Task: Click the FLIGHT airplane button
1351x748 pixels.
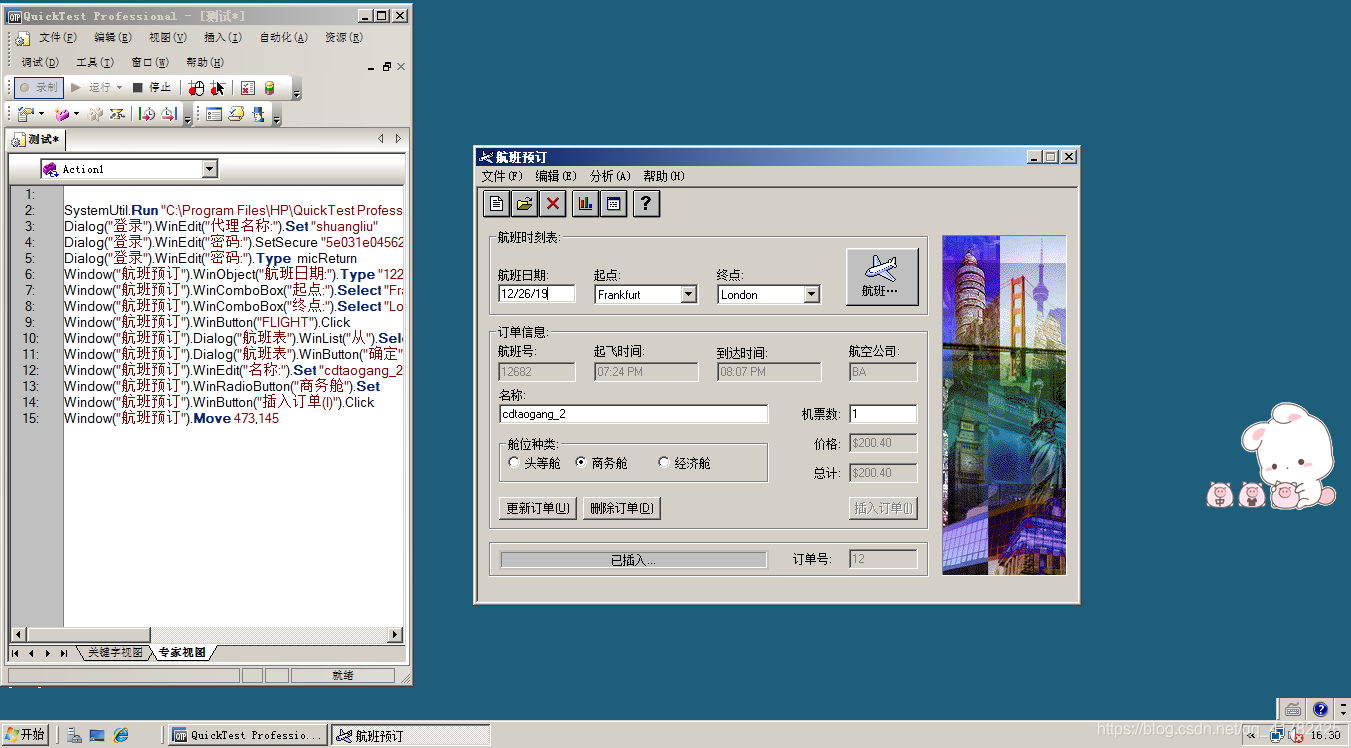Action: click(x=881, y=277)
